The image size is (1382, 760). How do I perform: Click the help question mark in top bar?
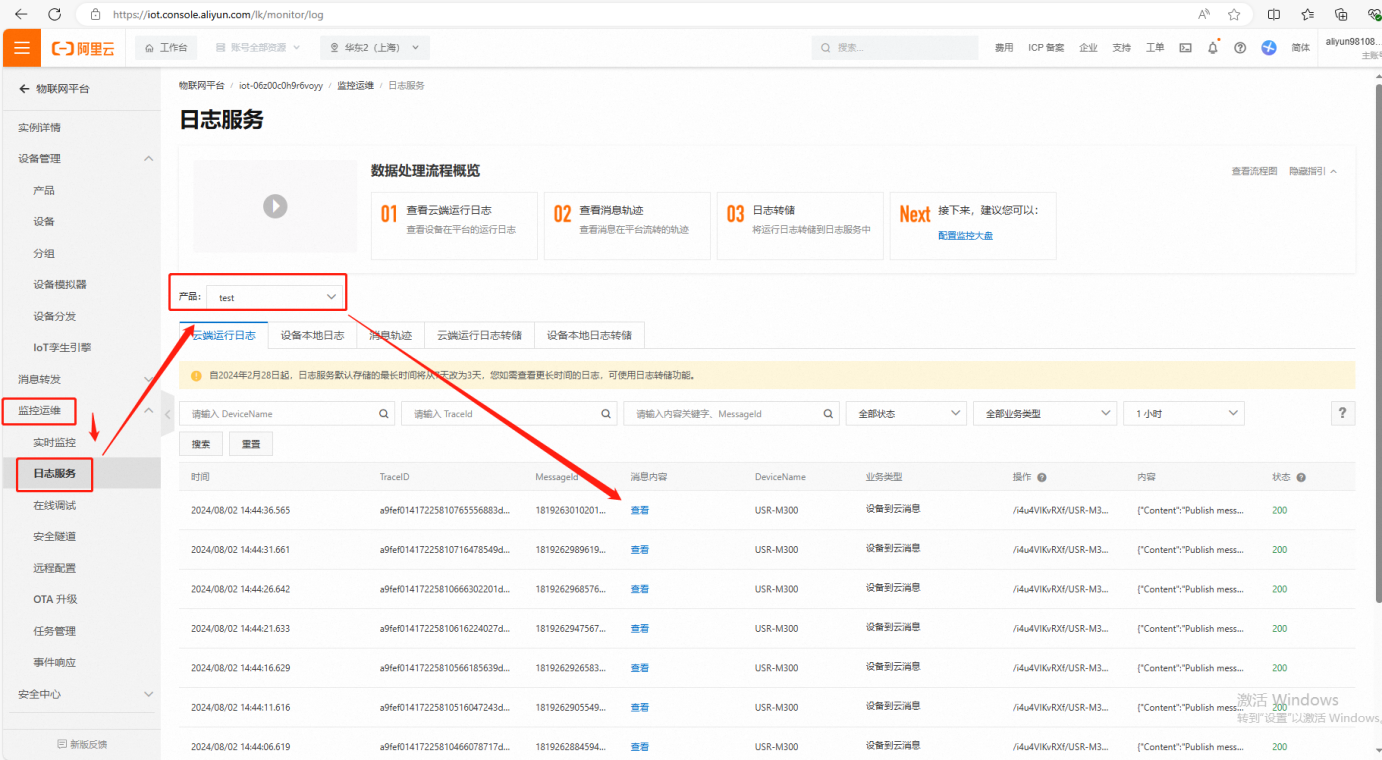[x=1240, y=48]
